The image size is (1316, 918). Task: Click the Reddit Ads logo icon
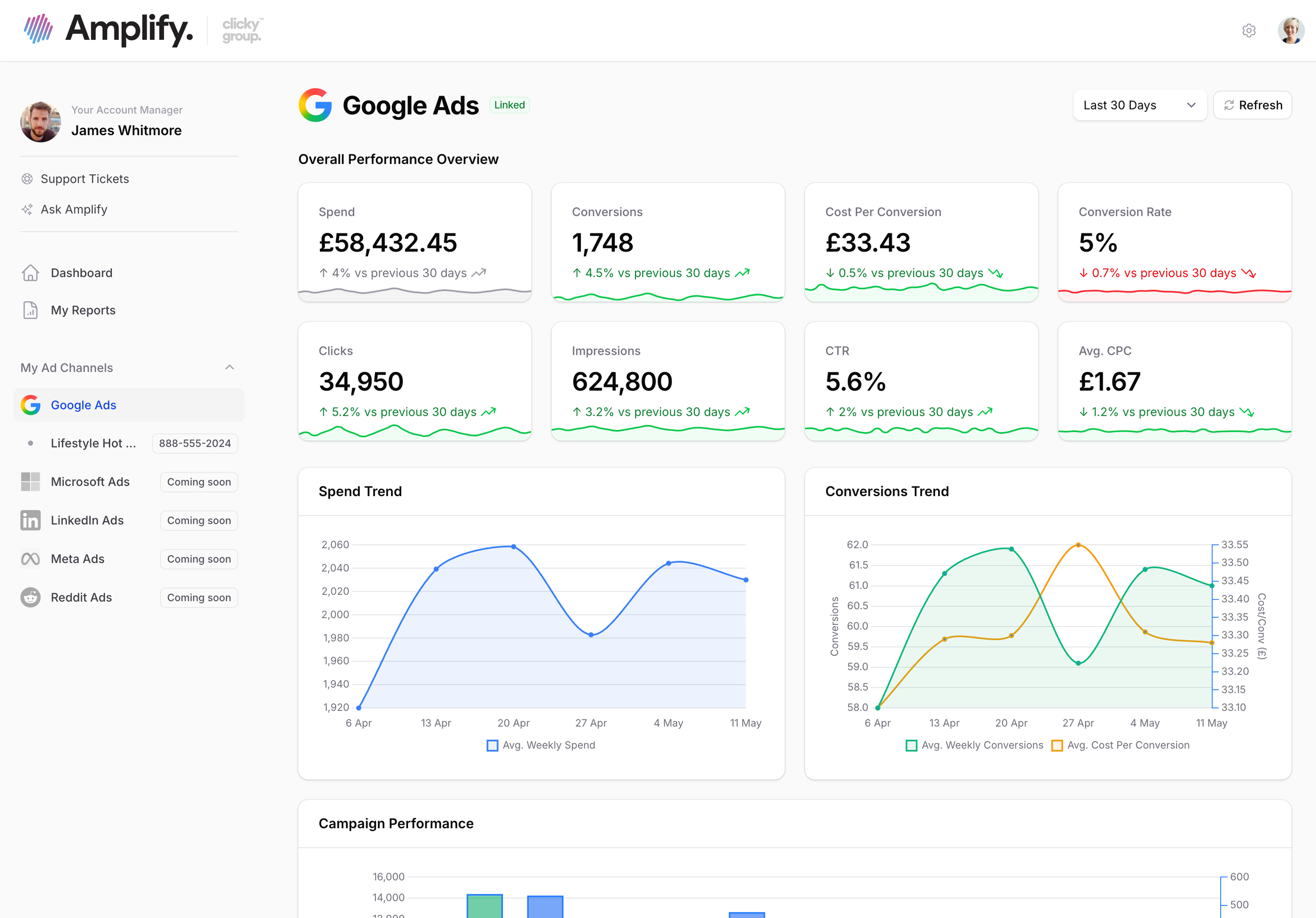(x=30, y=597)
